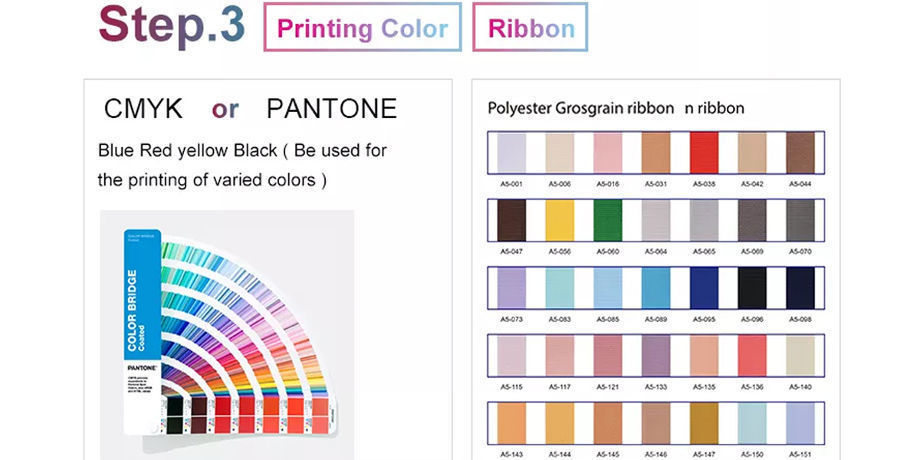Image resolution: width=920 pixels, height=460 pixels.
Task: Select the light blue A5-150 swatch
Action: pos(752,423)
